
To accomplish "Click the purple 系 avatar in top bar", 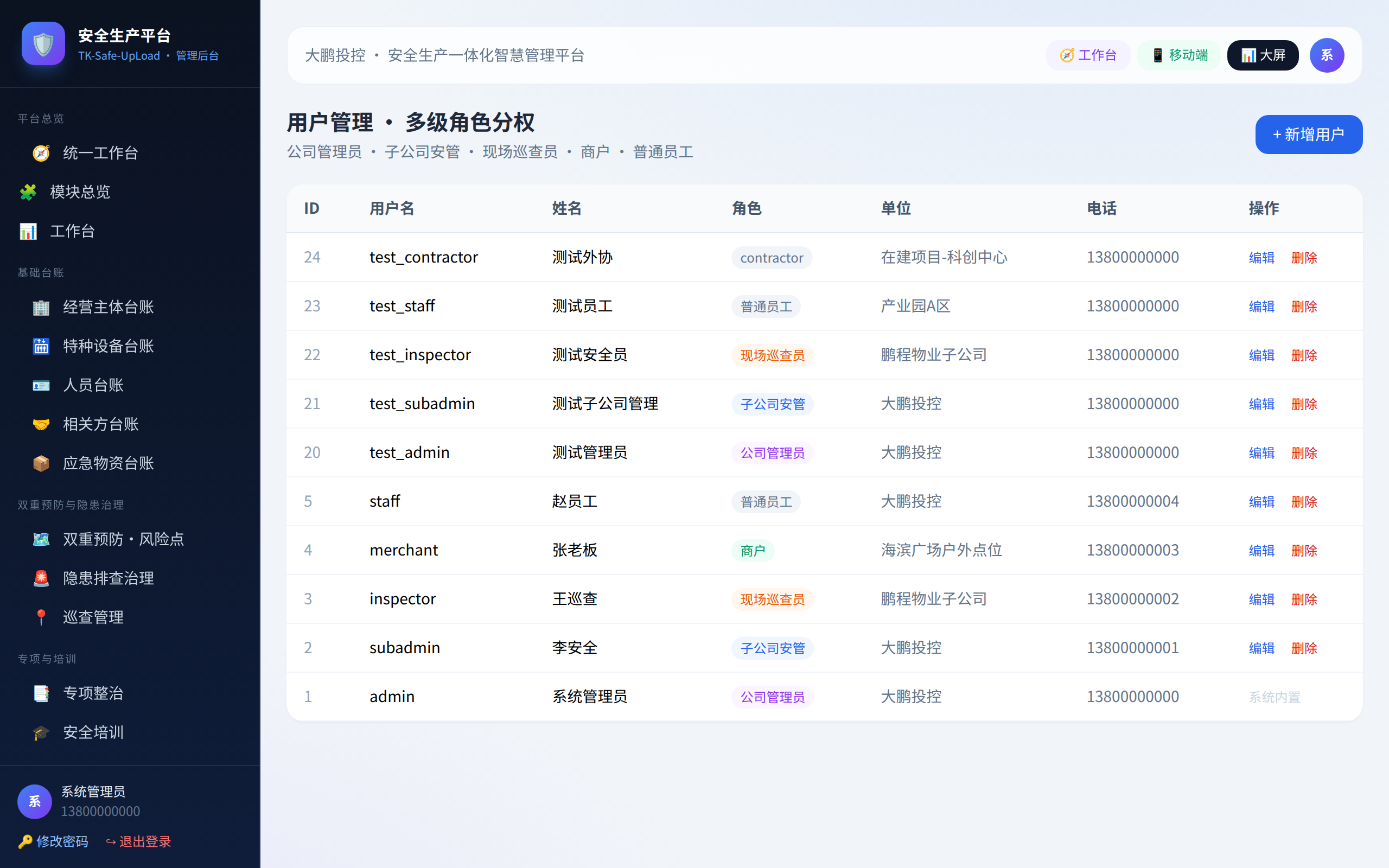I will coord(1327,55).
